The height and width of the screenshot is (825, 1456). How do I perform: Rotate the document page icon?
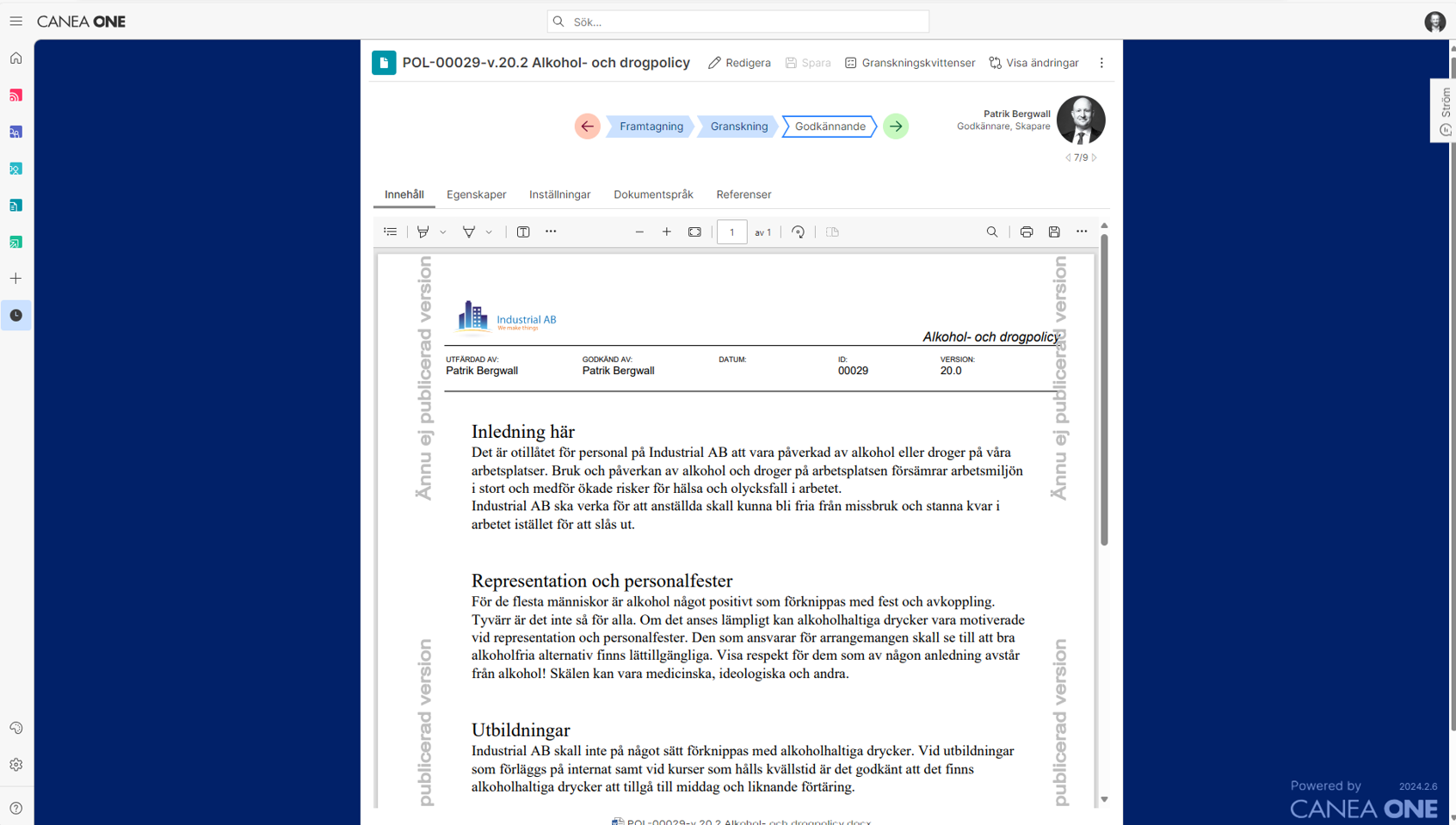tap(799, 232)
